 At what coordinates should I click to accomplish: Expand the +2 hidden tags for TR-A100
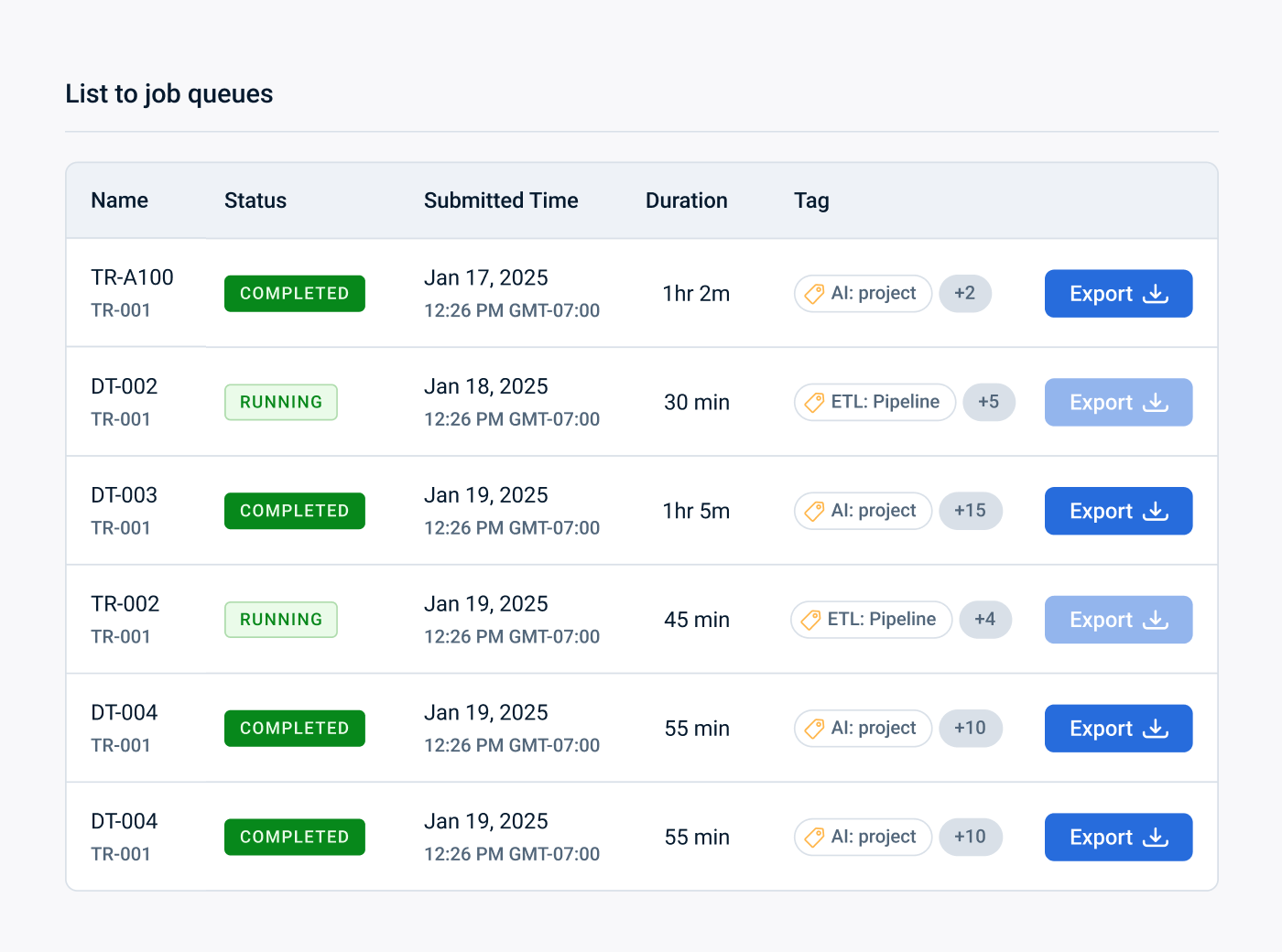(965, 293)
